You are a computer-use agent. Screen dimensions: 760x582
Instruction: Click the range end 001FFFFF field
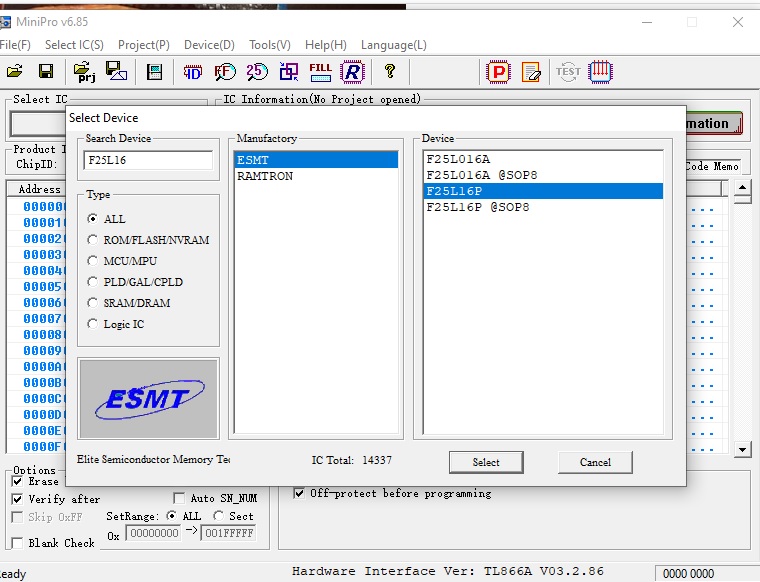(229, 533)
